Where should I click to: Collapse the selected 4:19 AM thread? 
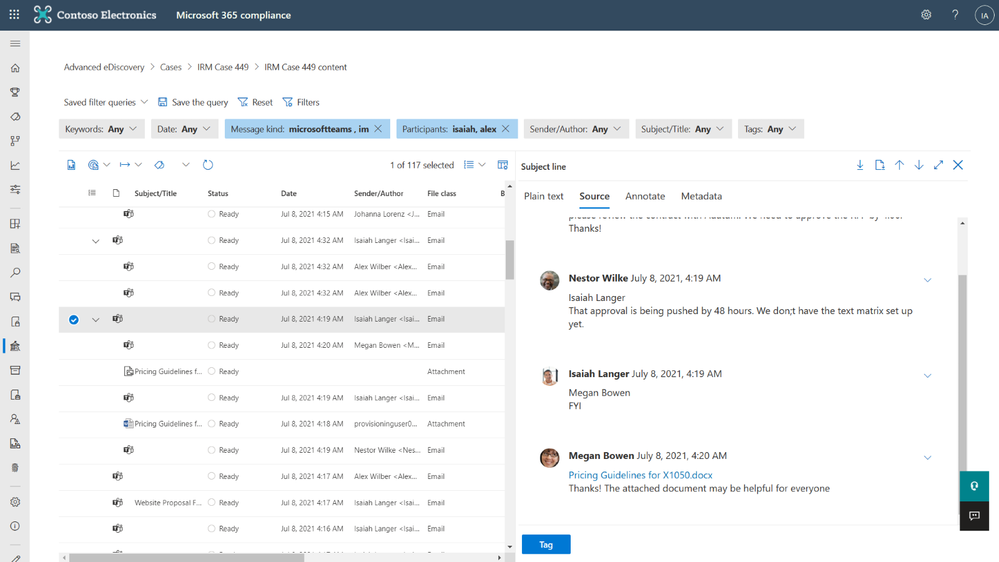coord(96,319)
